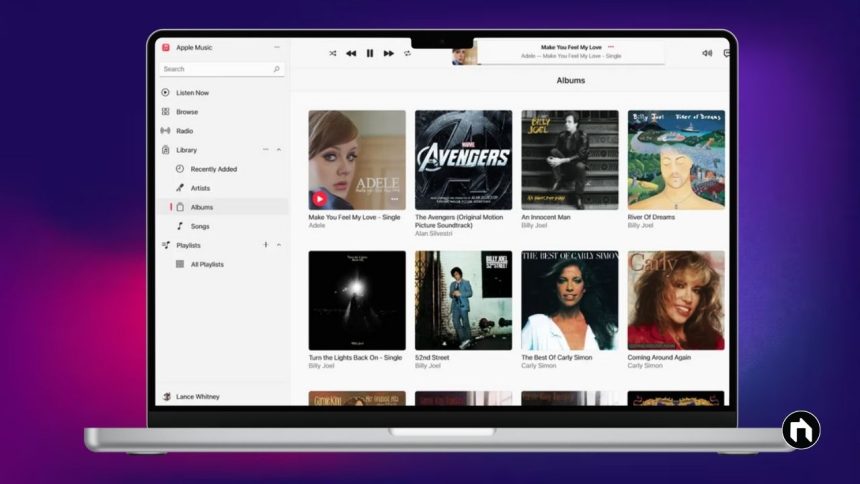The image size is (860, 484).
Task: Open River Of Dreams album cover
Action: click(676, 160)
